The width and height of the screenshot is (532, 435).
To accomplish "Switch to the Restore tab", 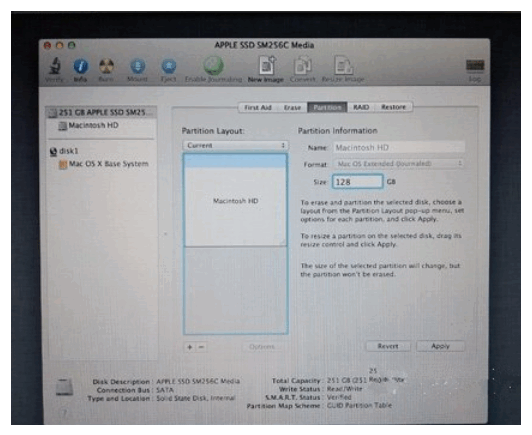I will pos(394,107).
